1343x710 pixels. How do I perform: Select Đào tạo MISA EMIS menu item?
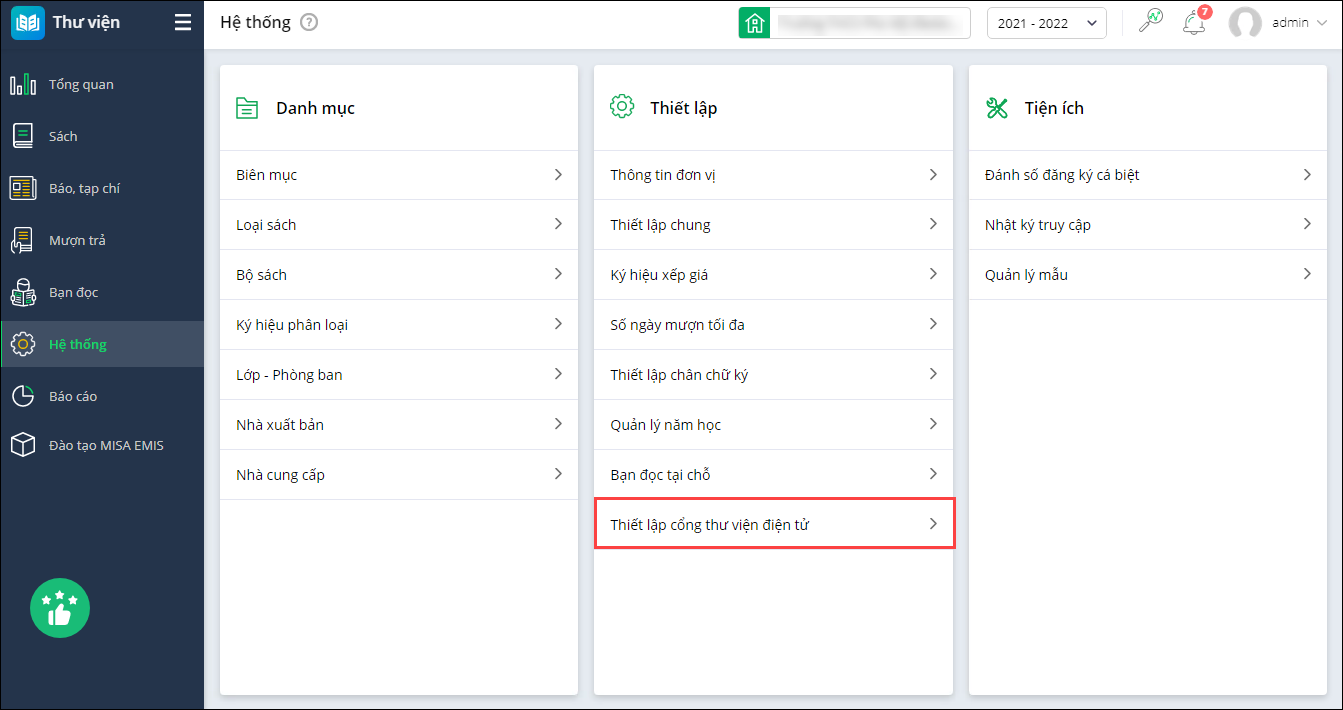tap(106, 445)
